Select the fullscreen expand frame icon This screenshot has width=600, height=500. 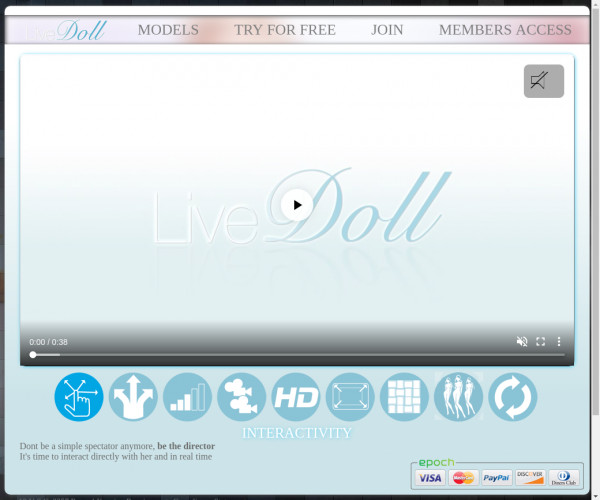tap(350, 397)
